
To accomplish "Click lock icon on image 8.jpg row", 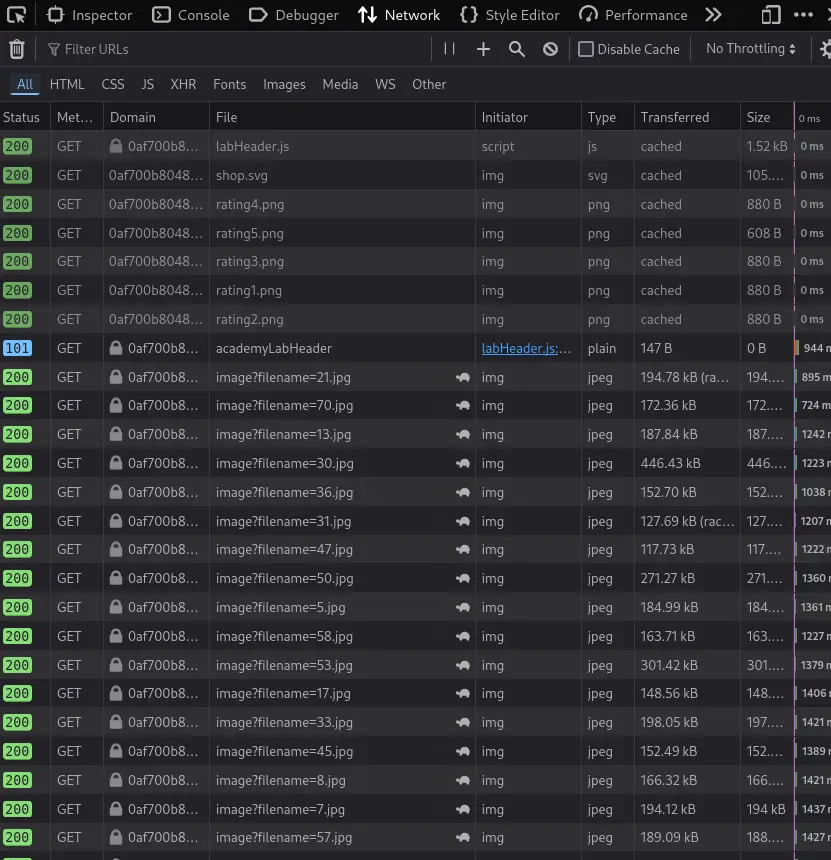I will [x=115, y=779].
